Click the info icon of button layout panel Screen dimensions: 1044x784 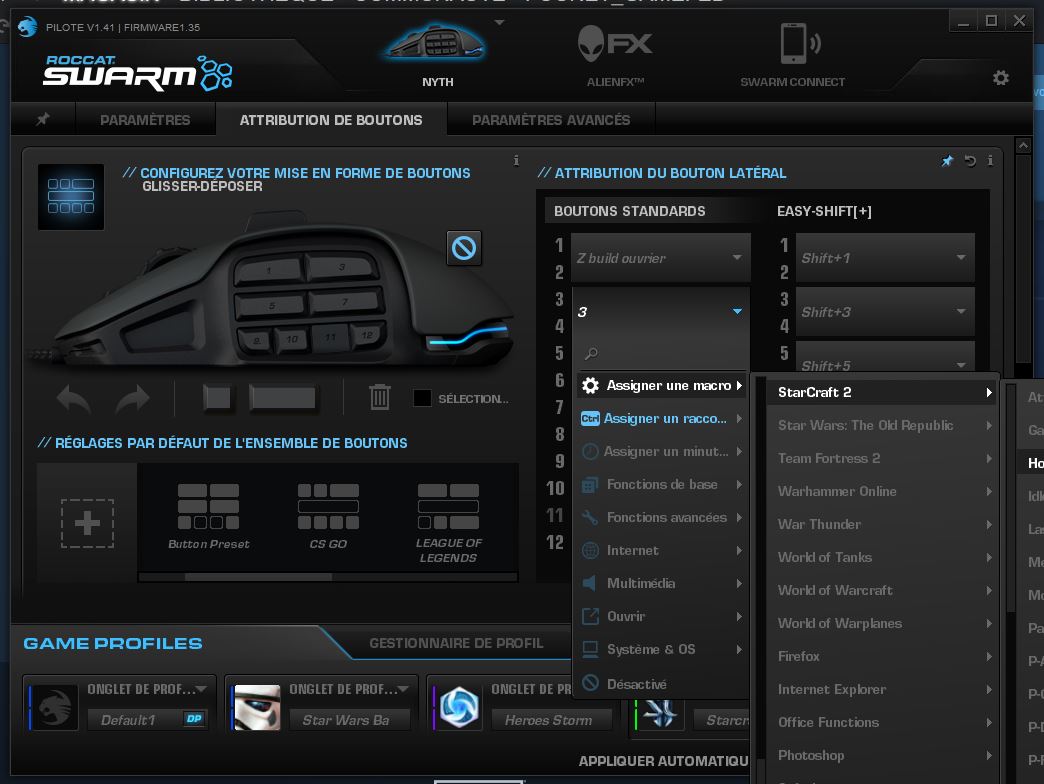click(x=516, y=160)
